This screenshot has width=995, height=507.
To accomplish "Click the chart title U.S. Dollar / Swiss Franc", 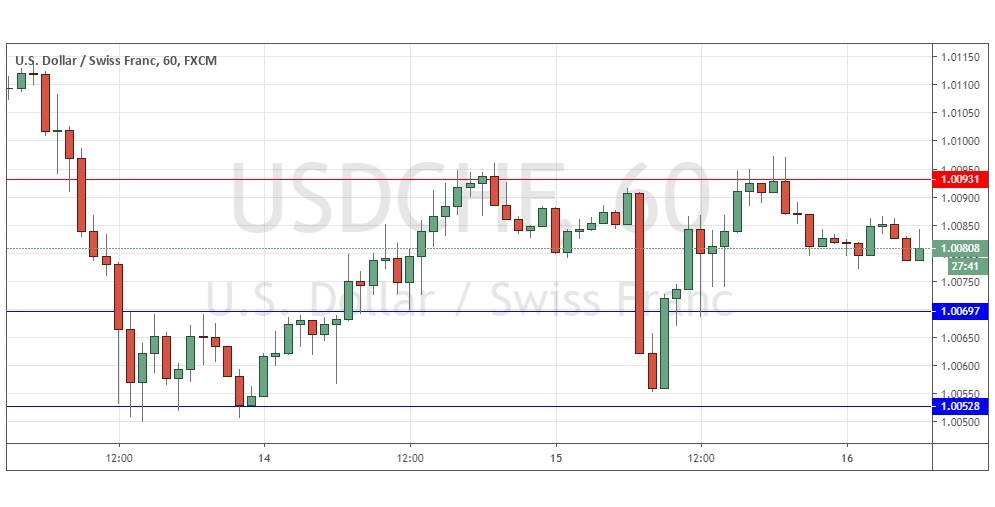I will [x=86, y=61].
